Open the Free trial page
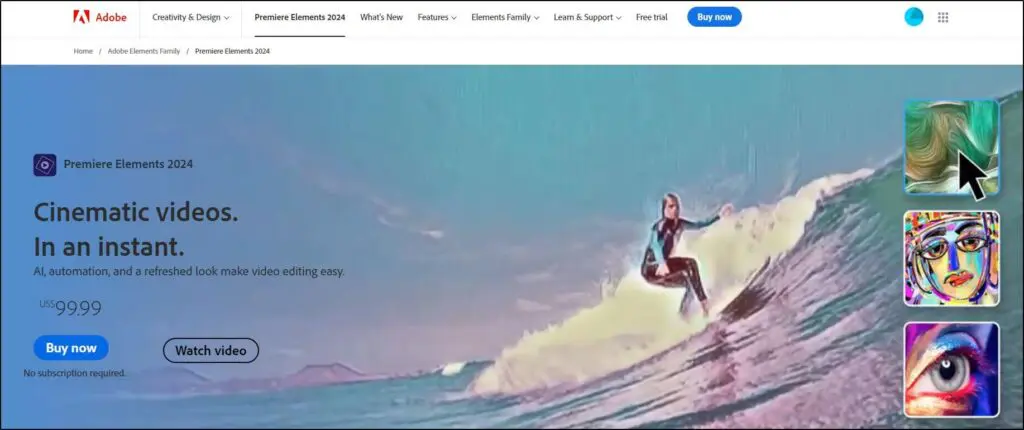 point(652,18)
